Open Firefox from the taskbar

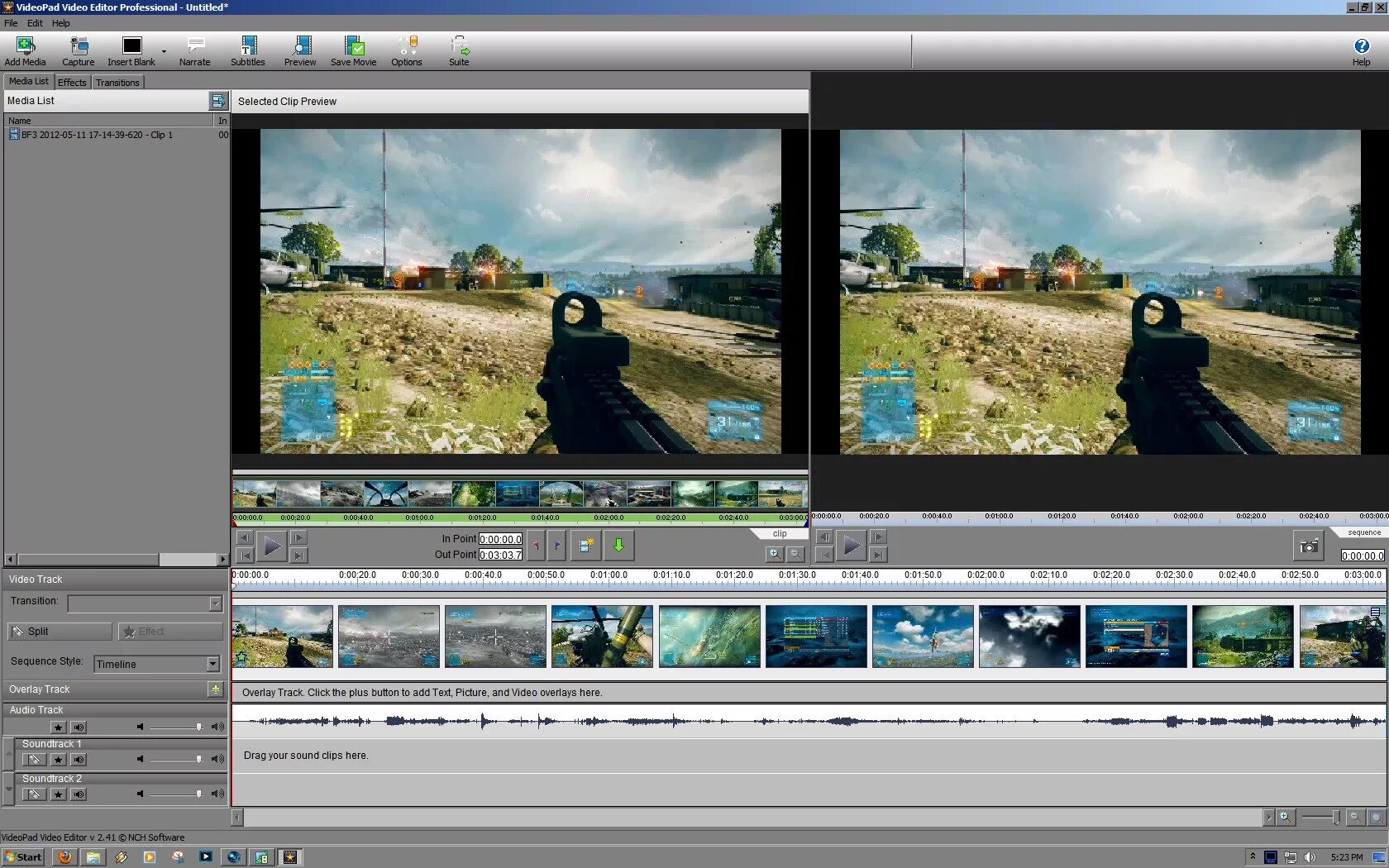64,857
